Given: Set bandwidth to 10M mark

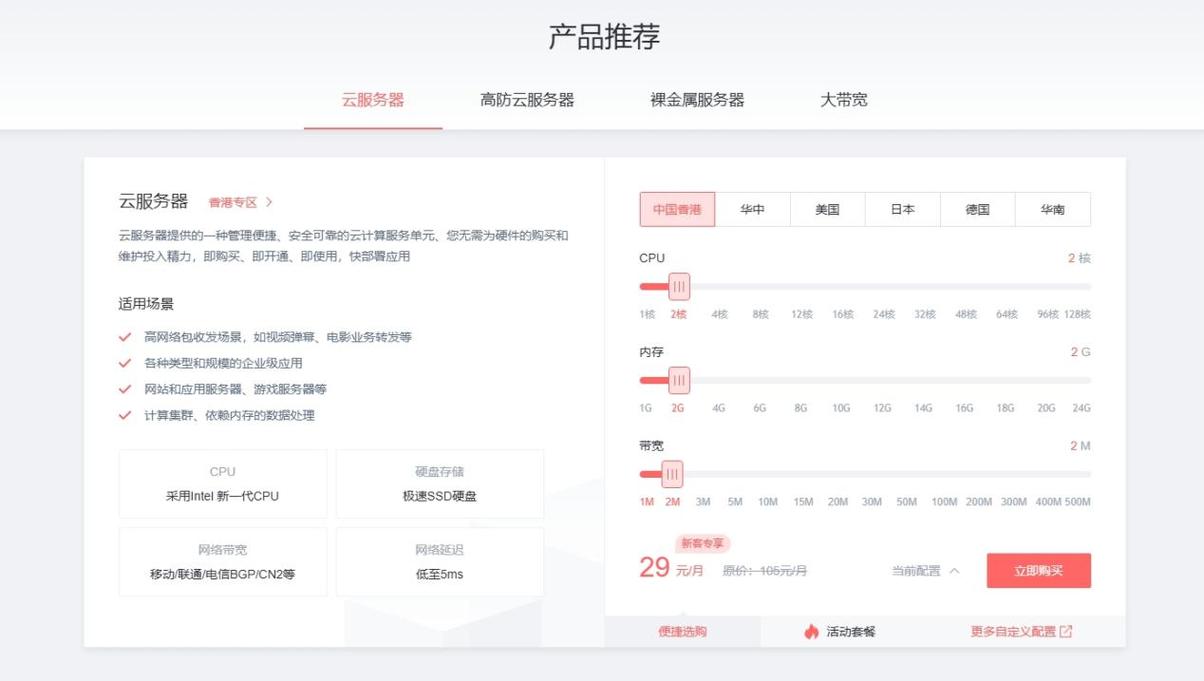Looking at the screenshot, I should click(x=768, y=502).
